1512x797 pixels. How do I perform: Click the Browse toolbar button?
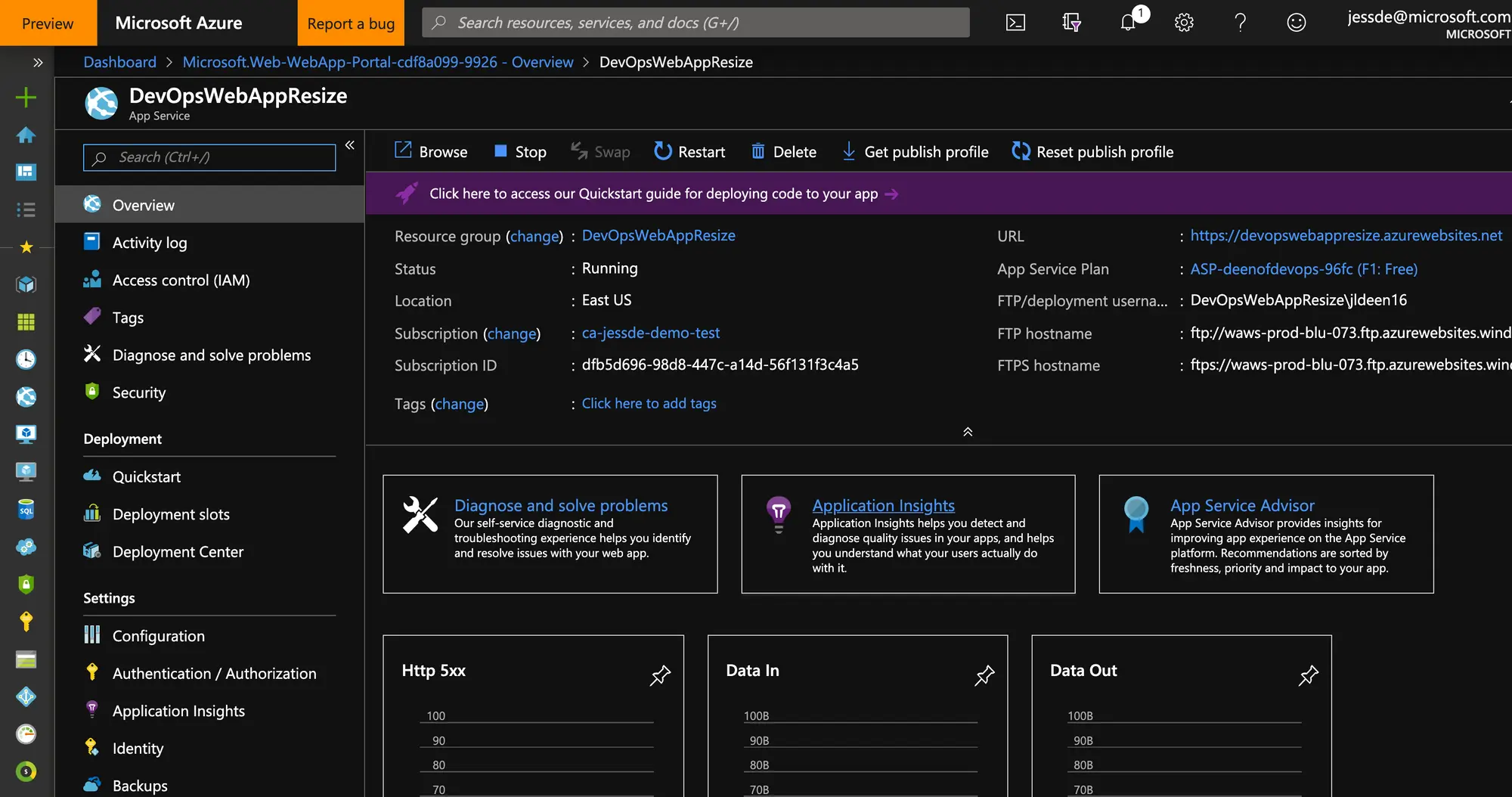(x=431, y=151)
